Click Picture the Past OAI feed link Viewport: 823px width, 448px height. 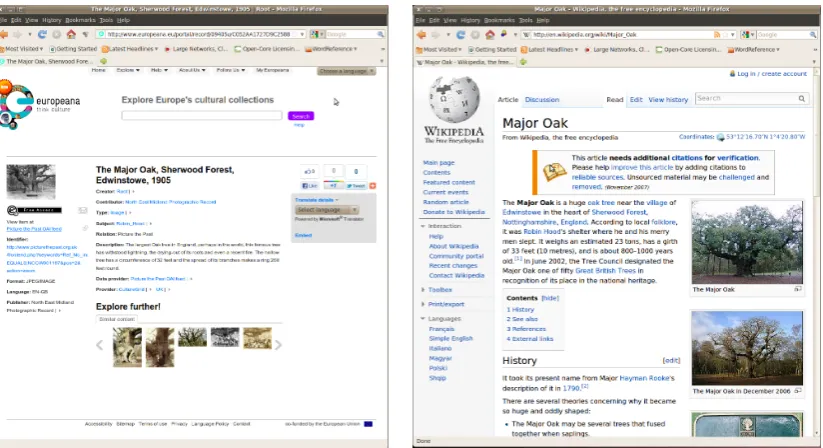34,229
